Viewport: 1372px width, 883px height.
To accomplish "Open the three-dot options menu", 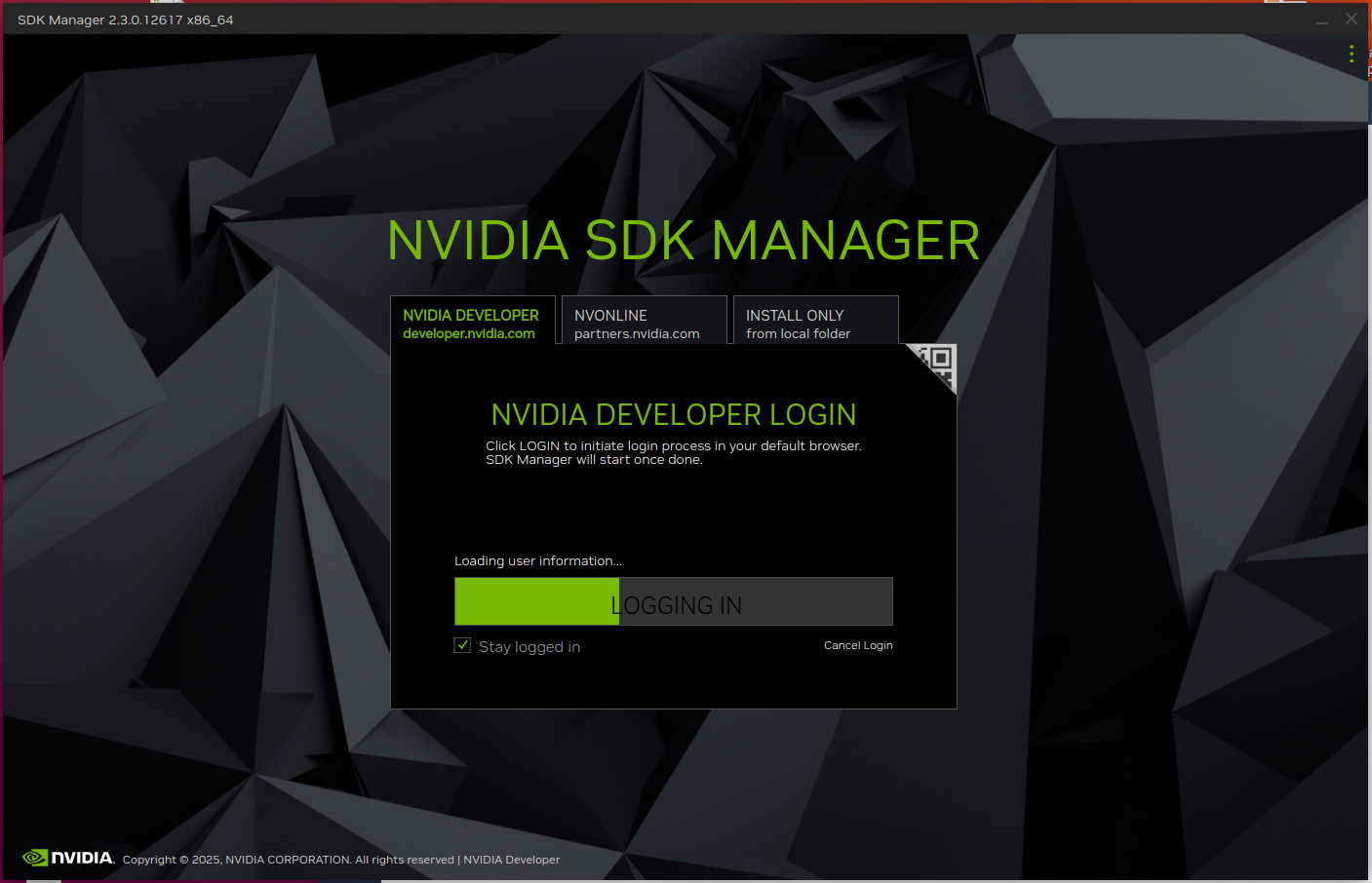I will (1351, 54).
